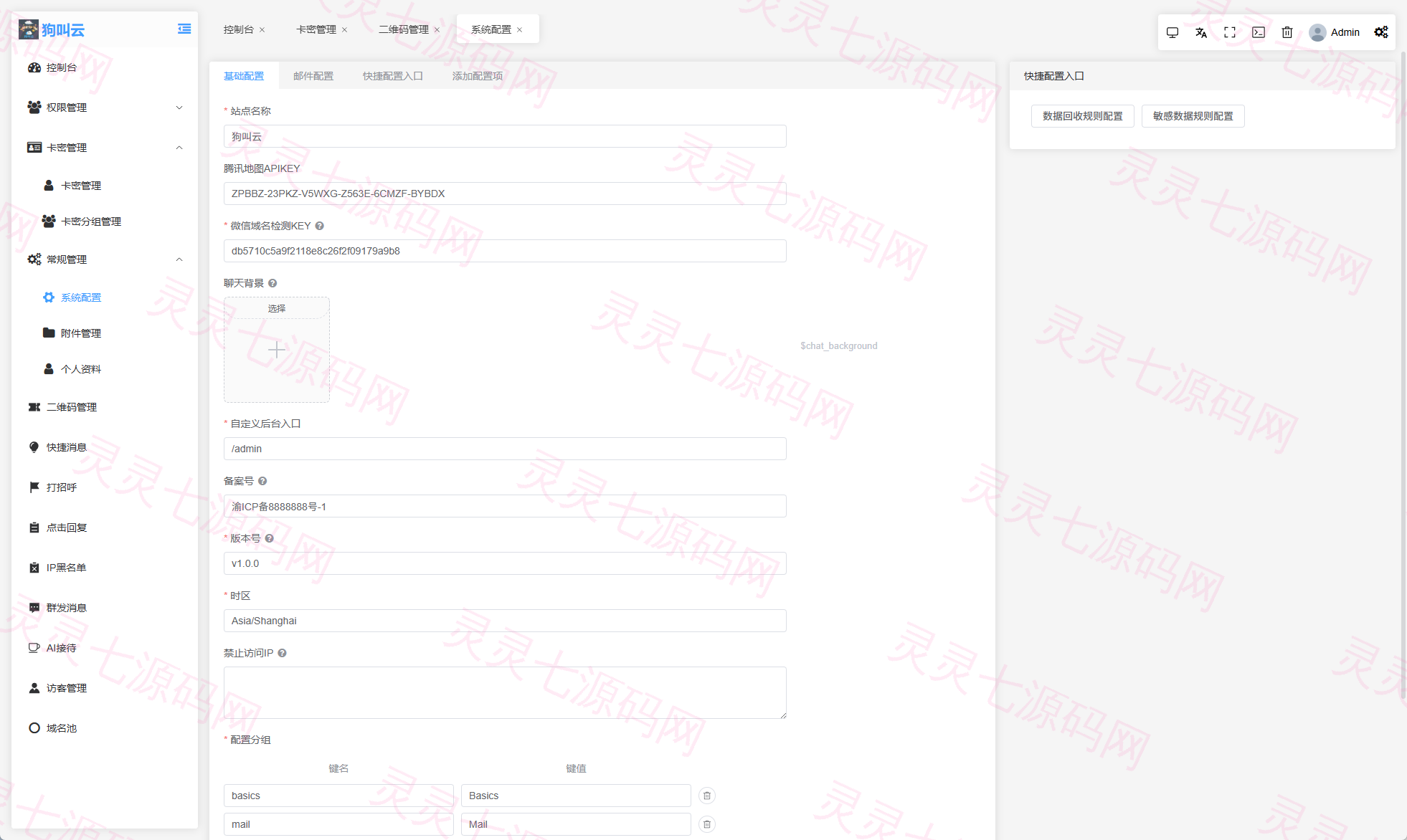Delete the basics config group row
Image resolution: width=1407 pixels, height=840 pixels.
(707, 796)
